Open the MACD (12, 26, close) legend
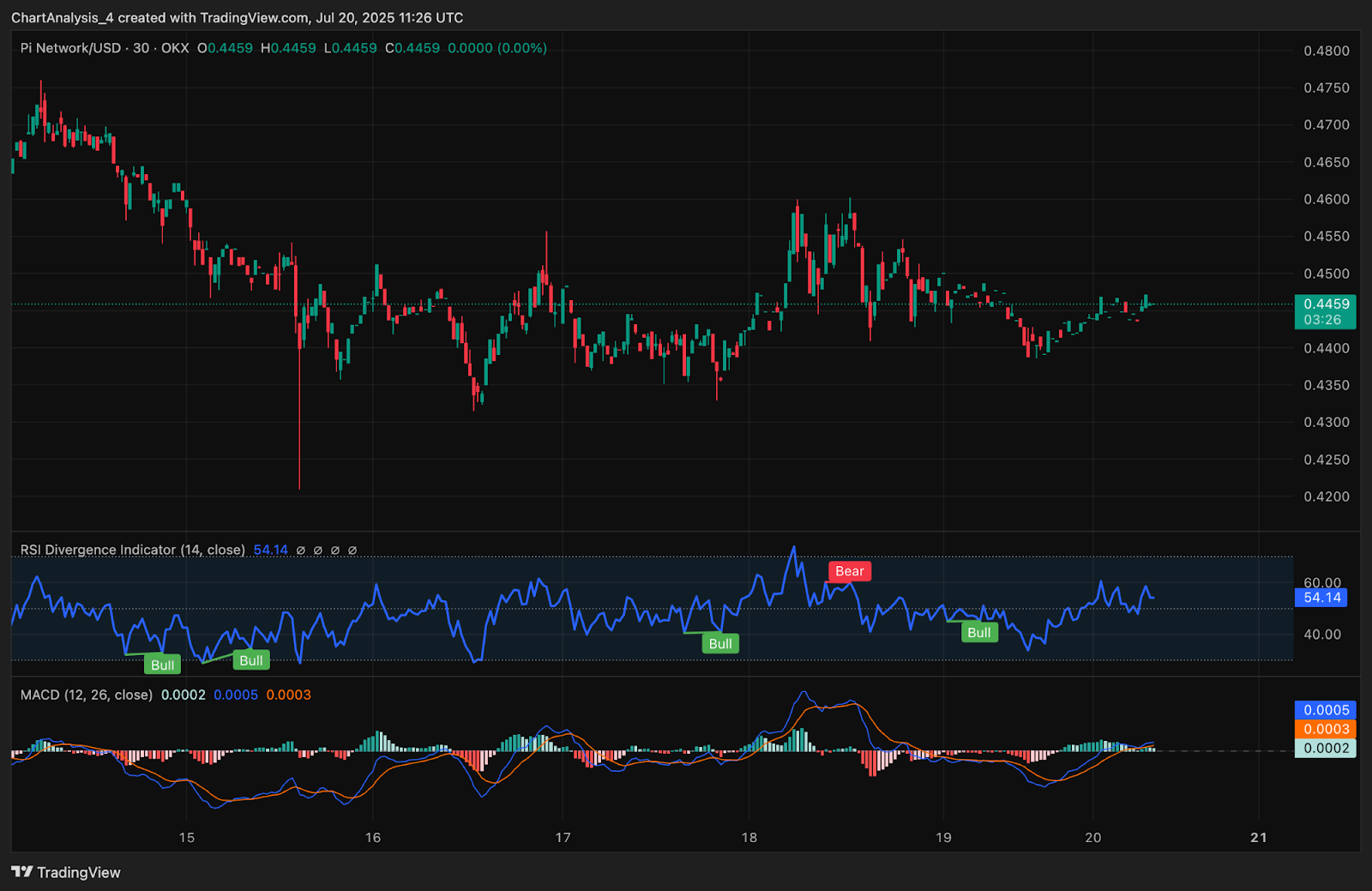Viewport: 1372px width, 891px height. (x=86, y=695)
